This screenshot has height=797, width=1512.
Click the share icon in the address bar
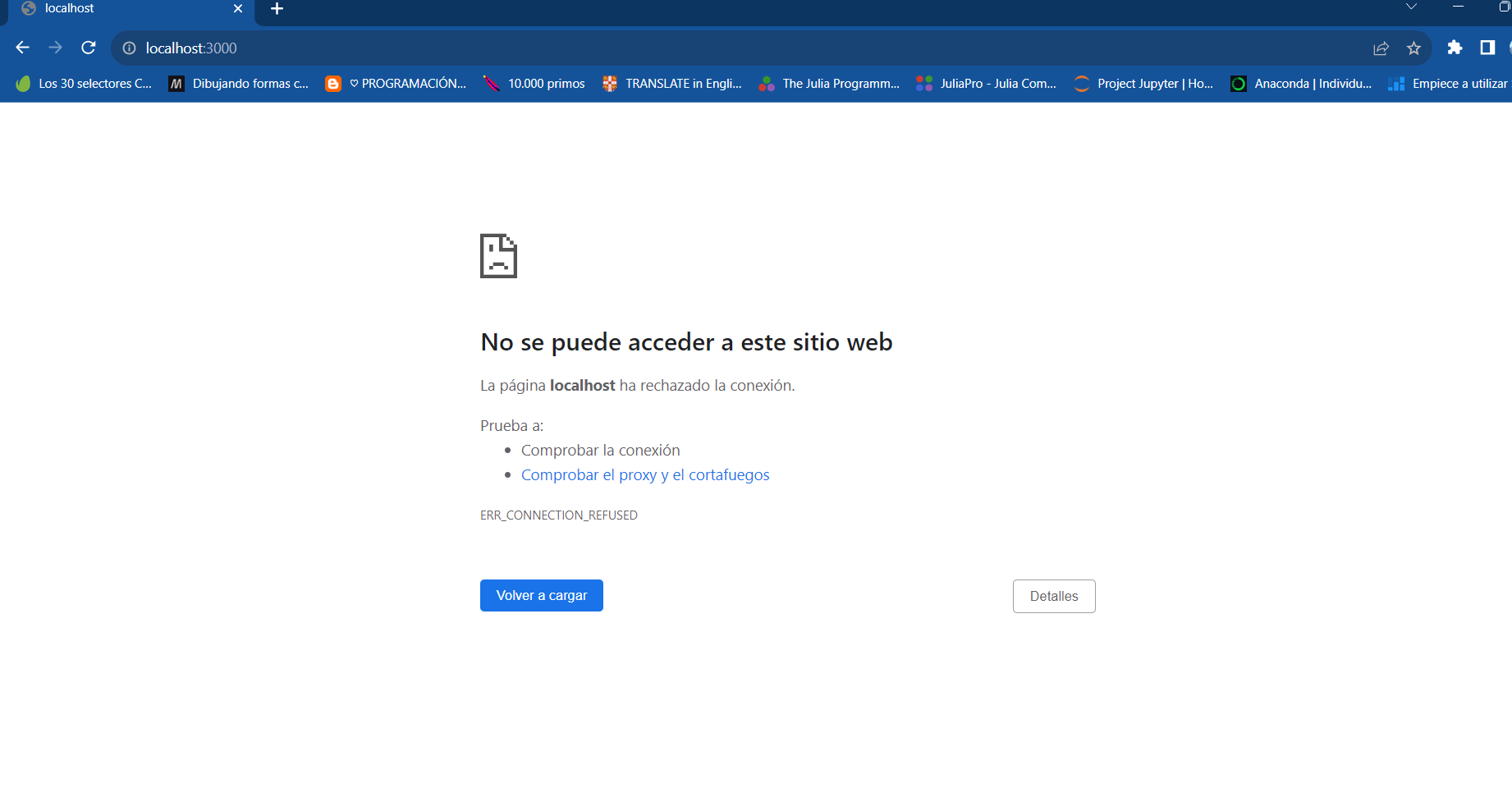[x=1381, y=48]
